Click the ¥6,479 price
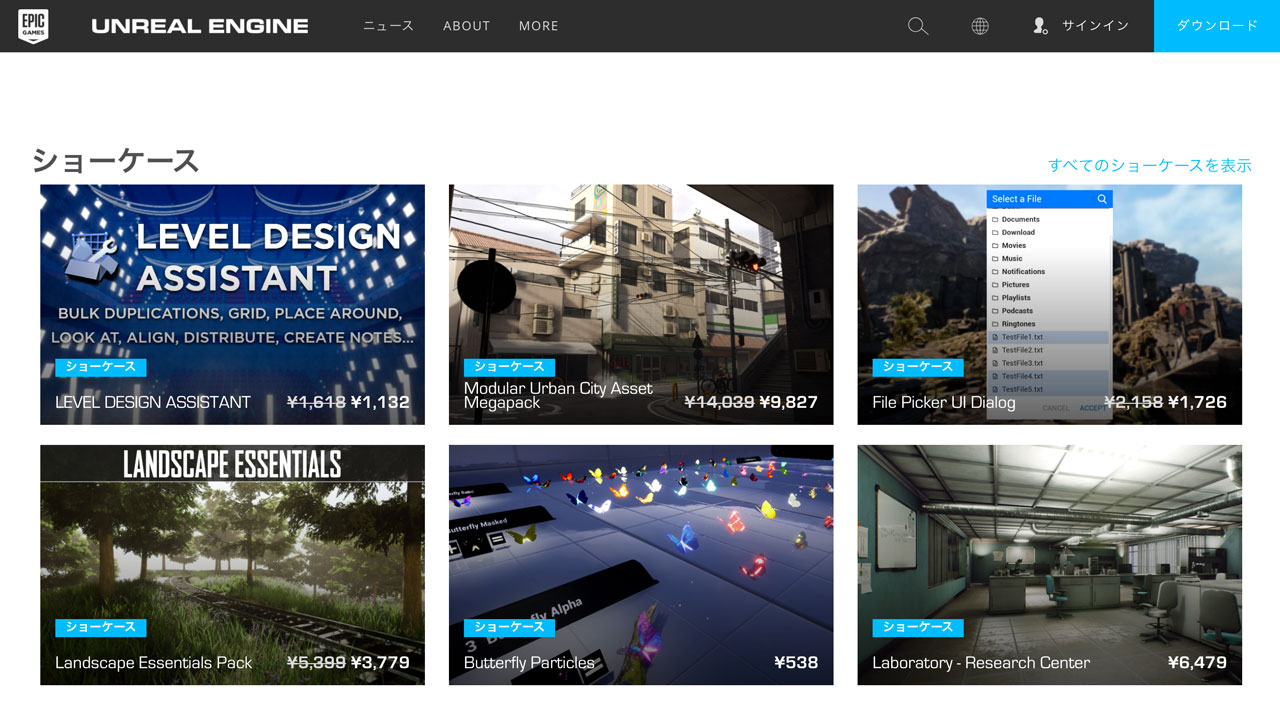The height and width of the screenshot is (720, 1280). 1198,662
